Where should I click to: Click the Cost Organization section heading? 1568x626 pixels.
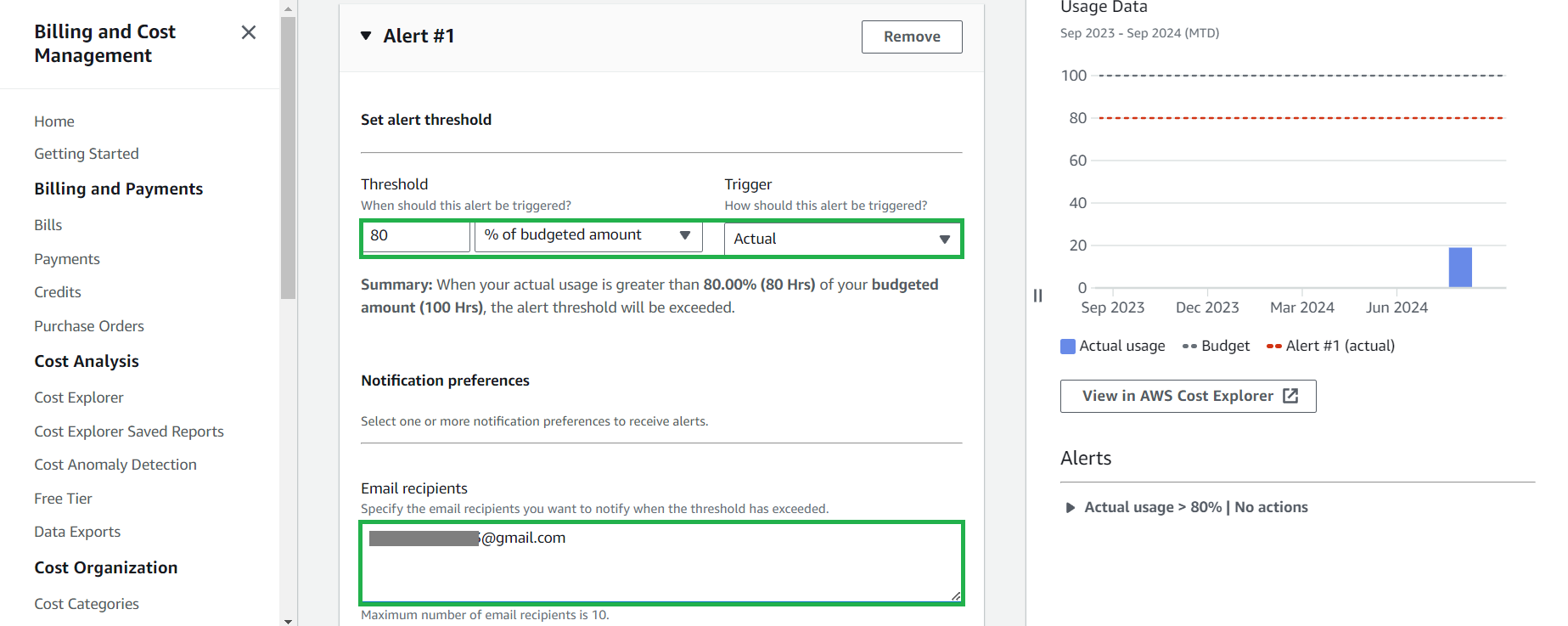(106, 567)
